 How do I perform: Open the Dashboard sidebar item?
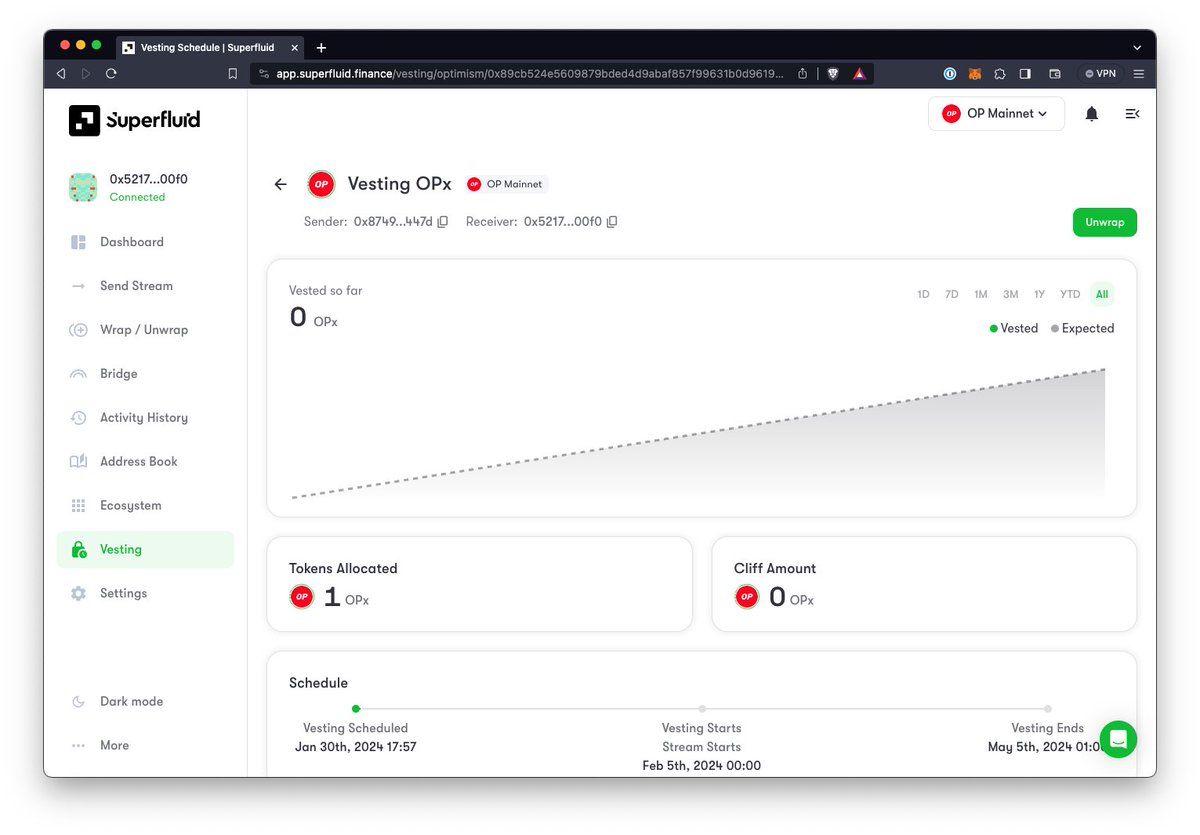(145, 242)
